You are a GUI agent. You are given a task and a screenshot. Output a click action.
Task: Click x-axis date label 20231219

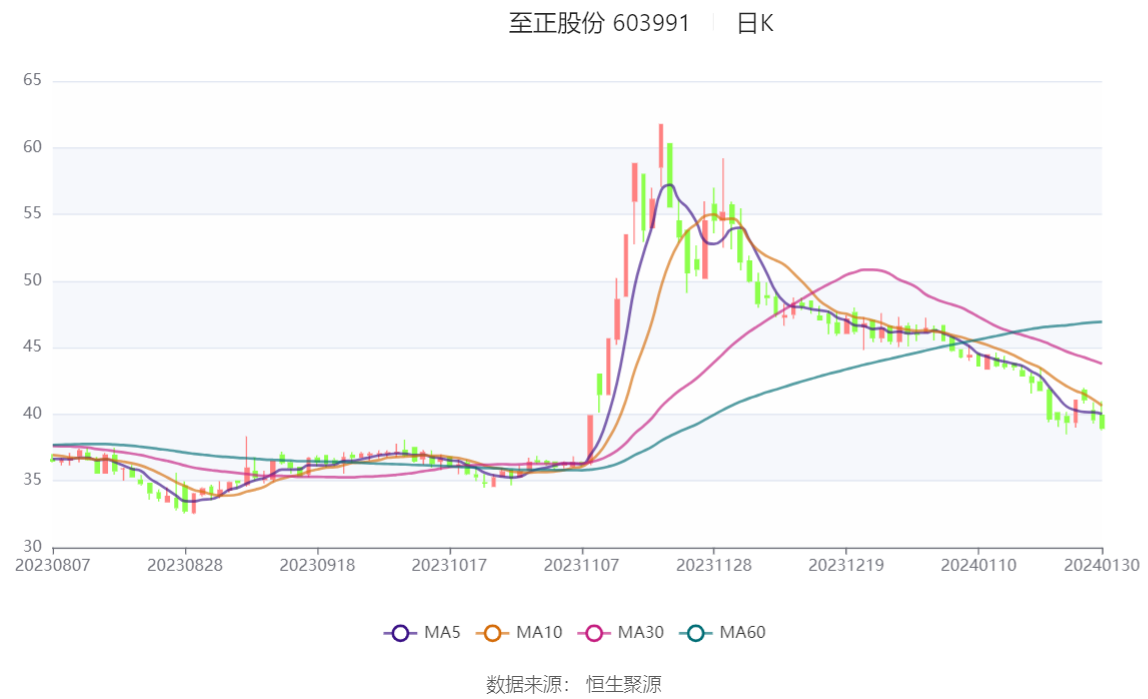coord(846,565)
